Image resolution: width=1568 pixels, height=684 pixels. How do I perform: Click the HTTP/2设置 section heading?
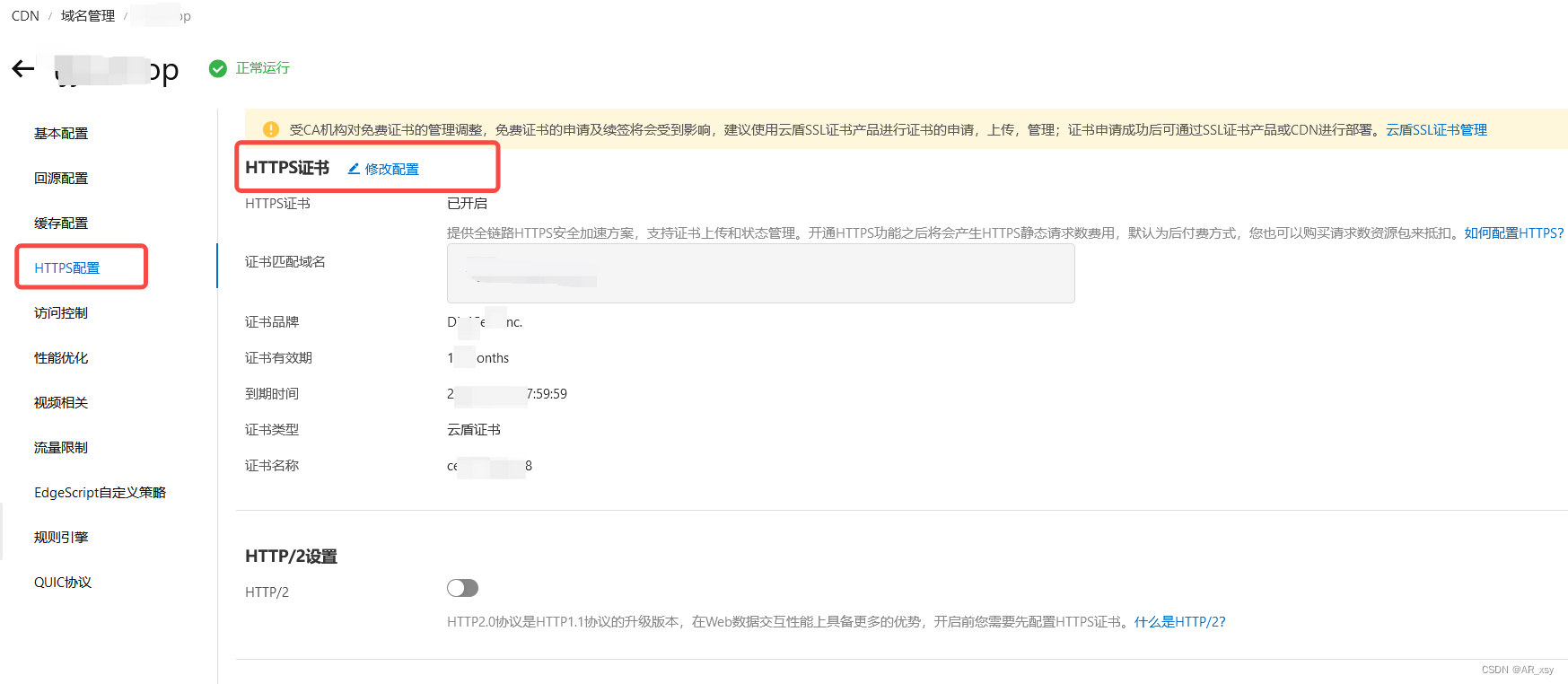[x=291, y=556]
